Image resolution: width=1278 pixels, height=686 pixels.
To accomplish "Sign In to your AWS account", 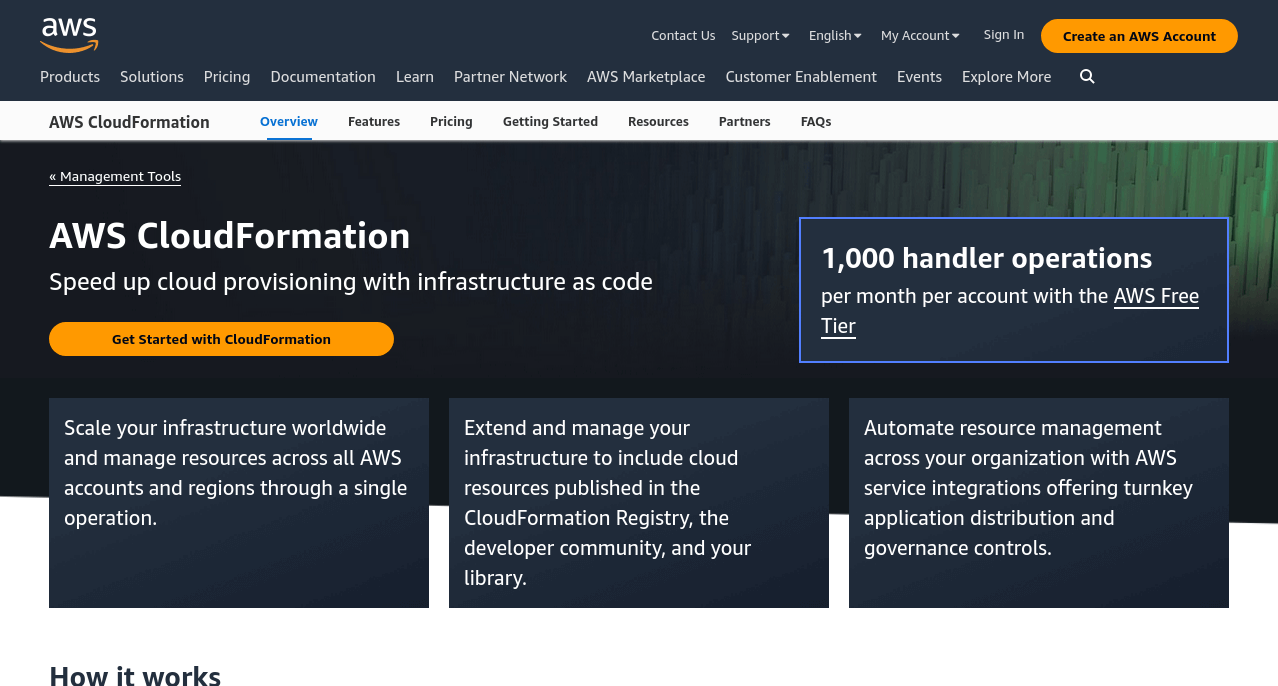I will pos(1003,35).
